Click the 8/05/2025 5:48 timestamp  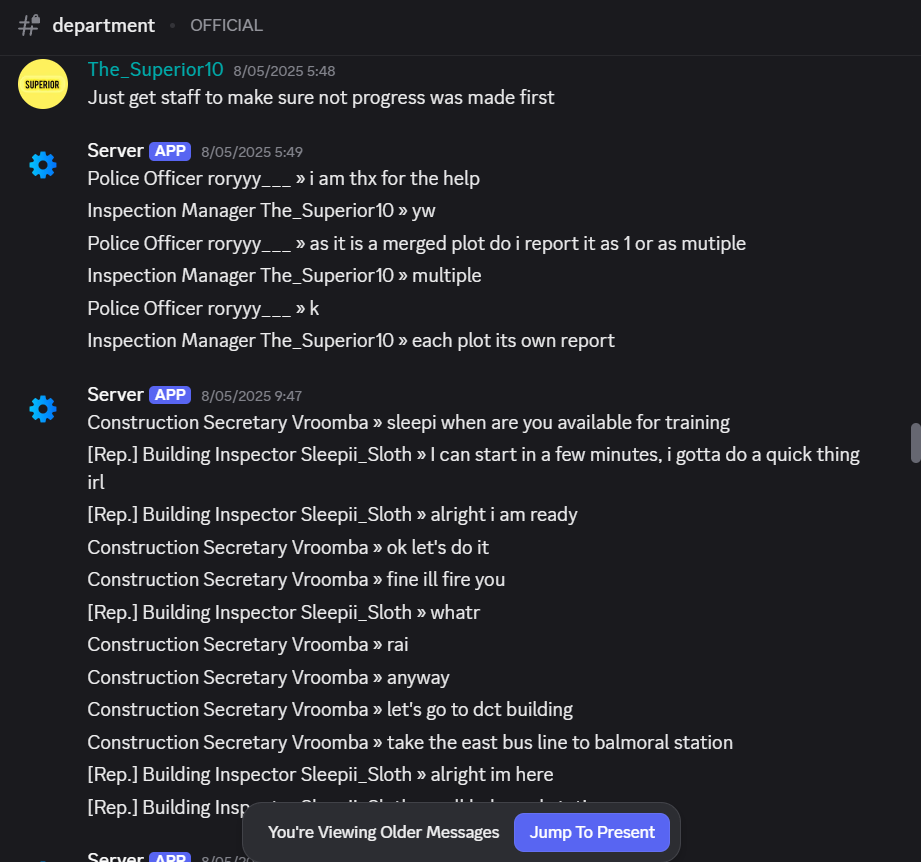[x=284, y=71]
